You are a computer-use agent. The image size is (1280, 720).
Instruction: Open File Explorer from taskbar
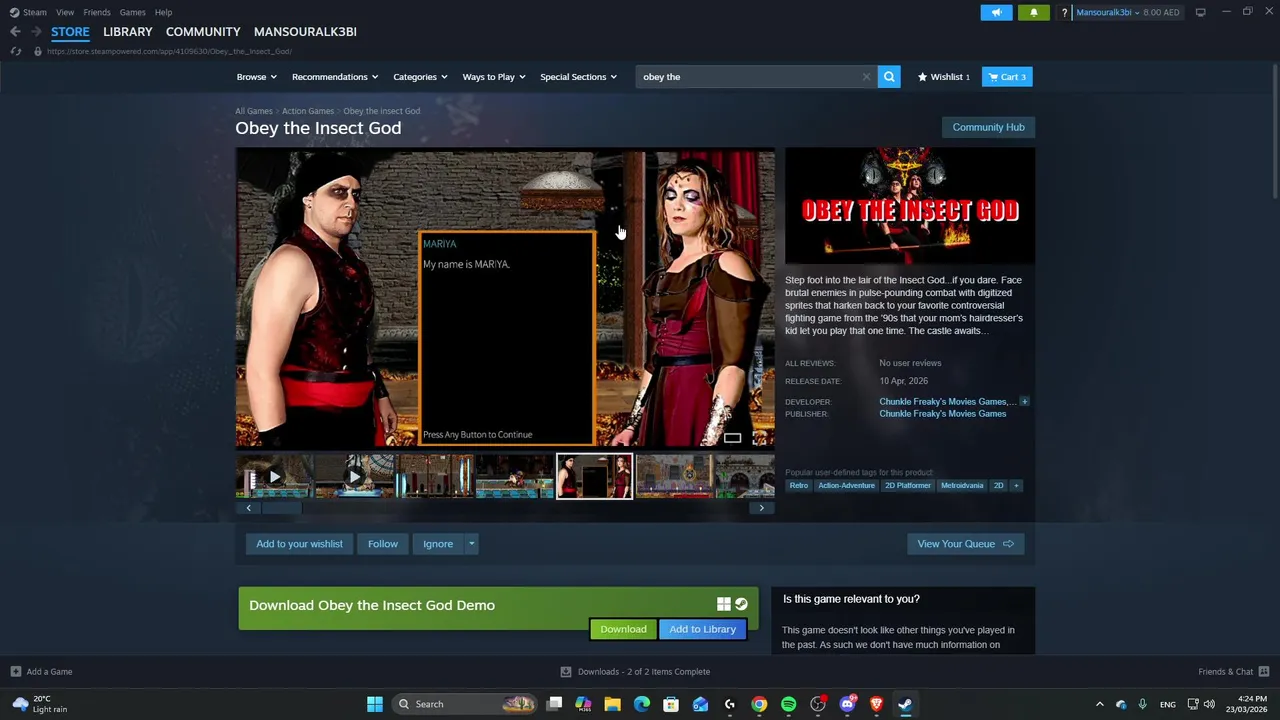612,704
